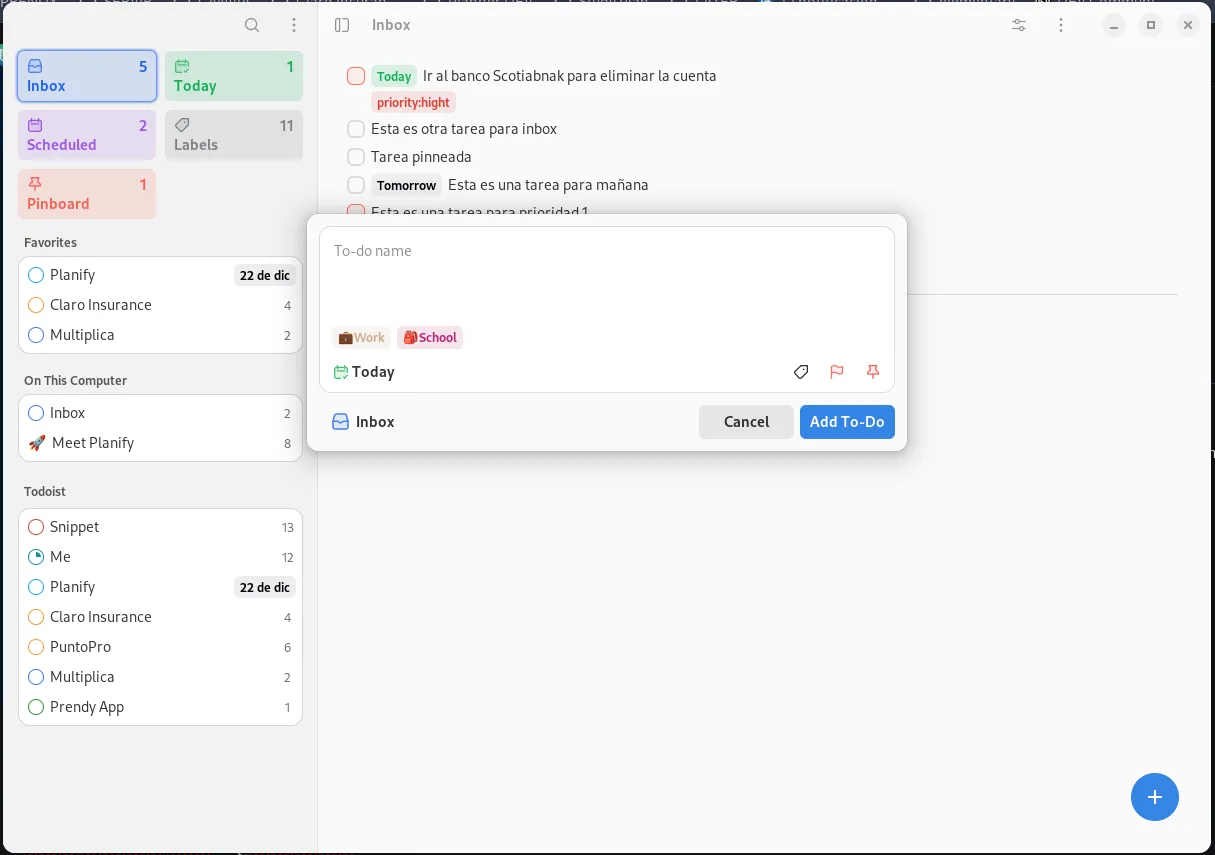The image size is (1215, 855).
Task: Open the sidebar three-dot menu
Action: [293, 25]
